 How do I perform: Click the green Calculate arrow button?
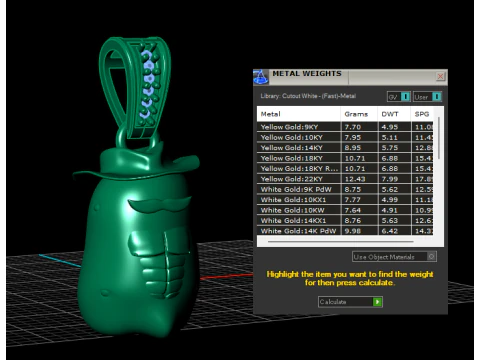click(x=377, y=302)
